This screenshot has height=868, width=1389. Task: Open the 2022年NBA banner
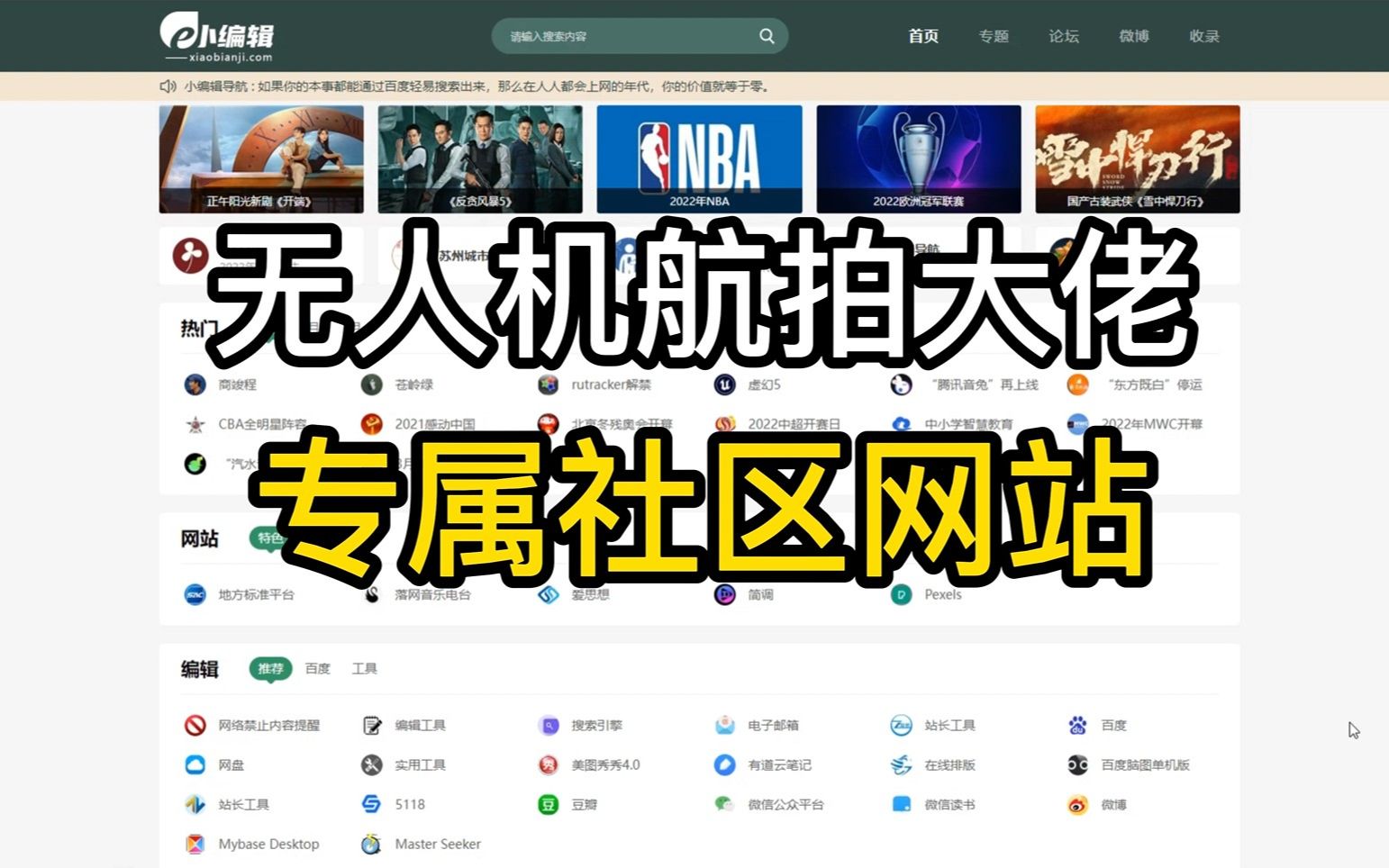click(699, 159)
